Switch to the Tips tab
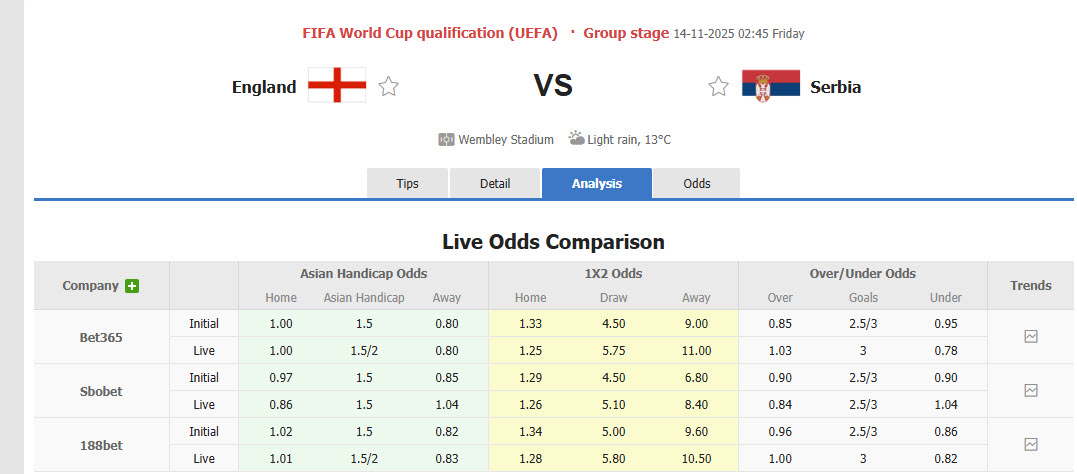1077x474 pixels. [x=408, y=183]
